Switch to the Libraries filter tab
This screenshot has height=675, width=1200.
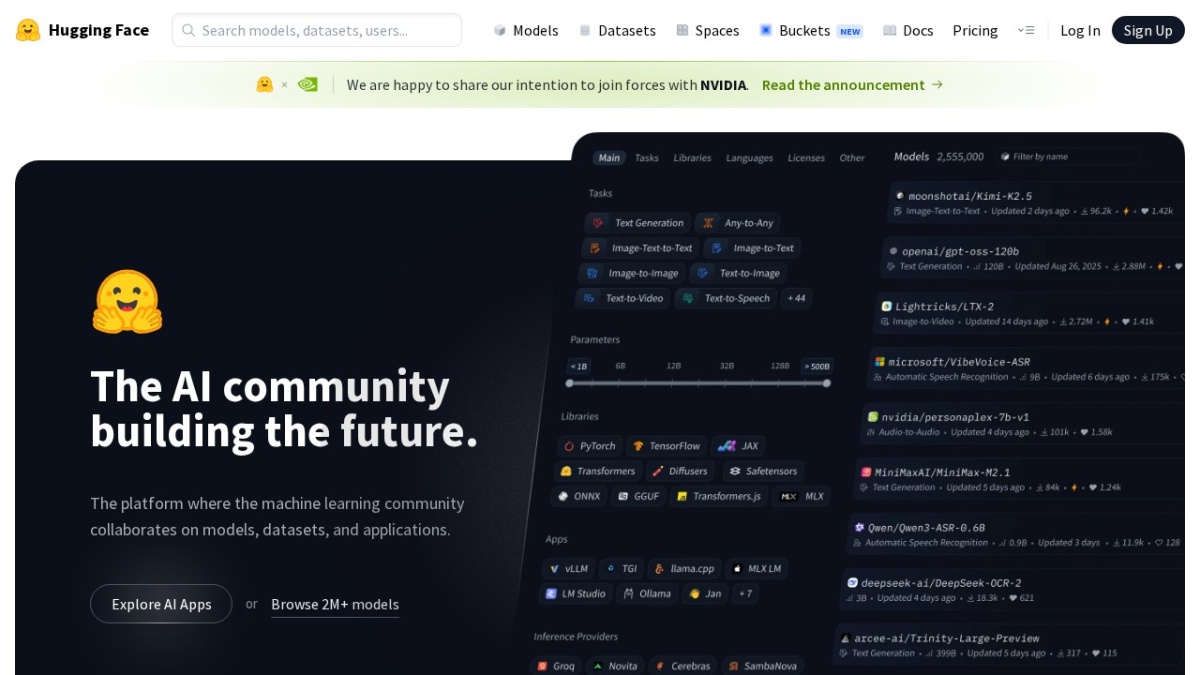click(x=692, y=158)
